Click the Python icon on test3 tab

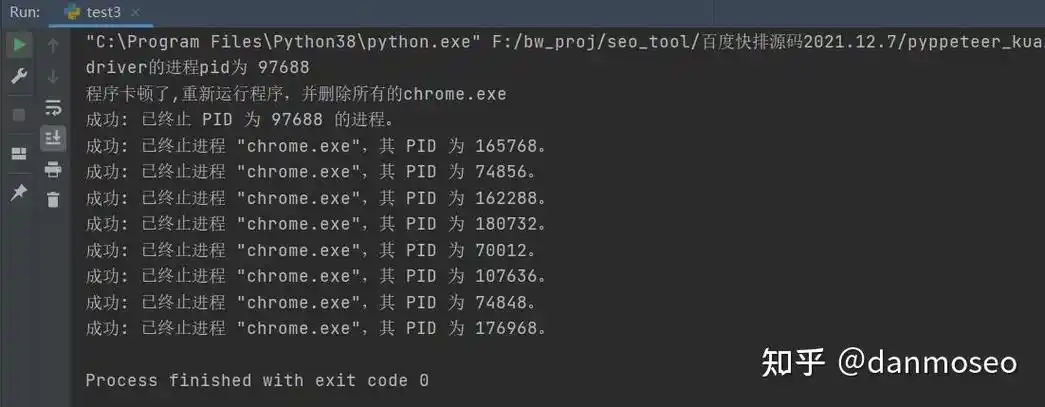point(72,13)
